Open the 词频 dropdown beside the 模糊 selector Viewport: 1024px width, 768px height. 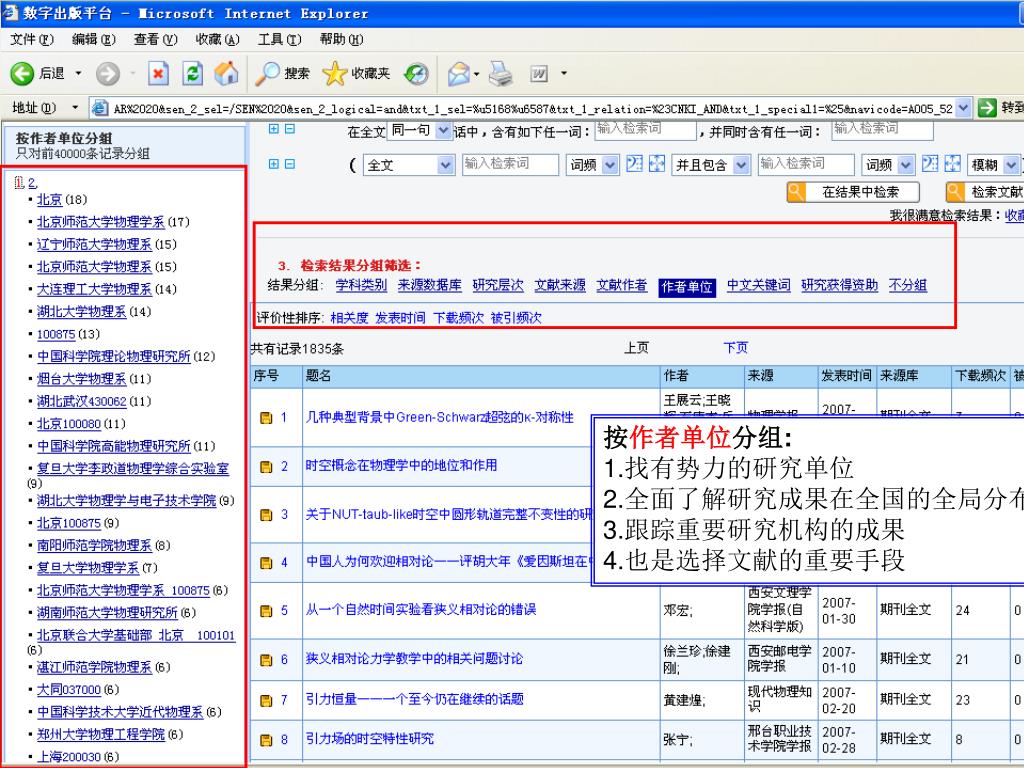888,165
